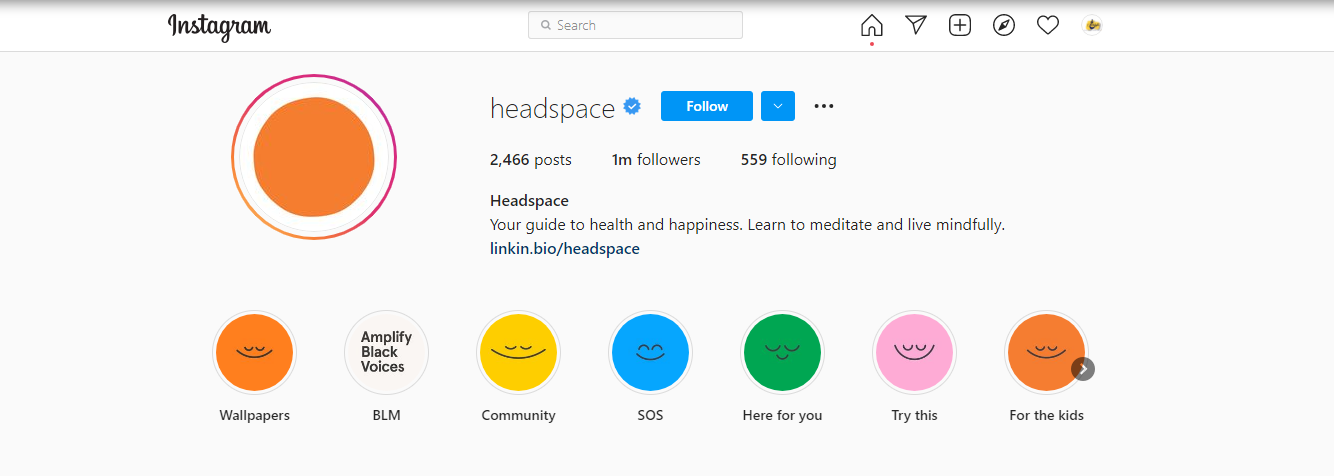Click the bold Headspace bio name
Image resolution: width=1334 pixels, height=476 pixels.
(529, 201)
